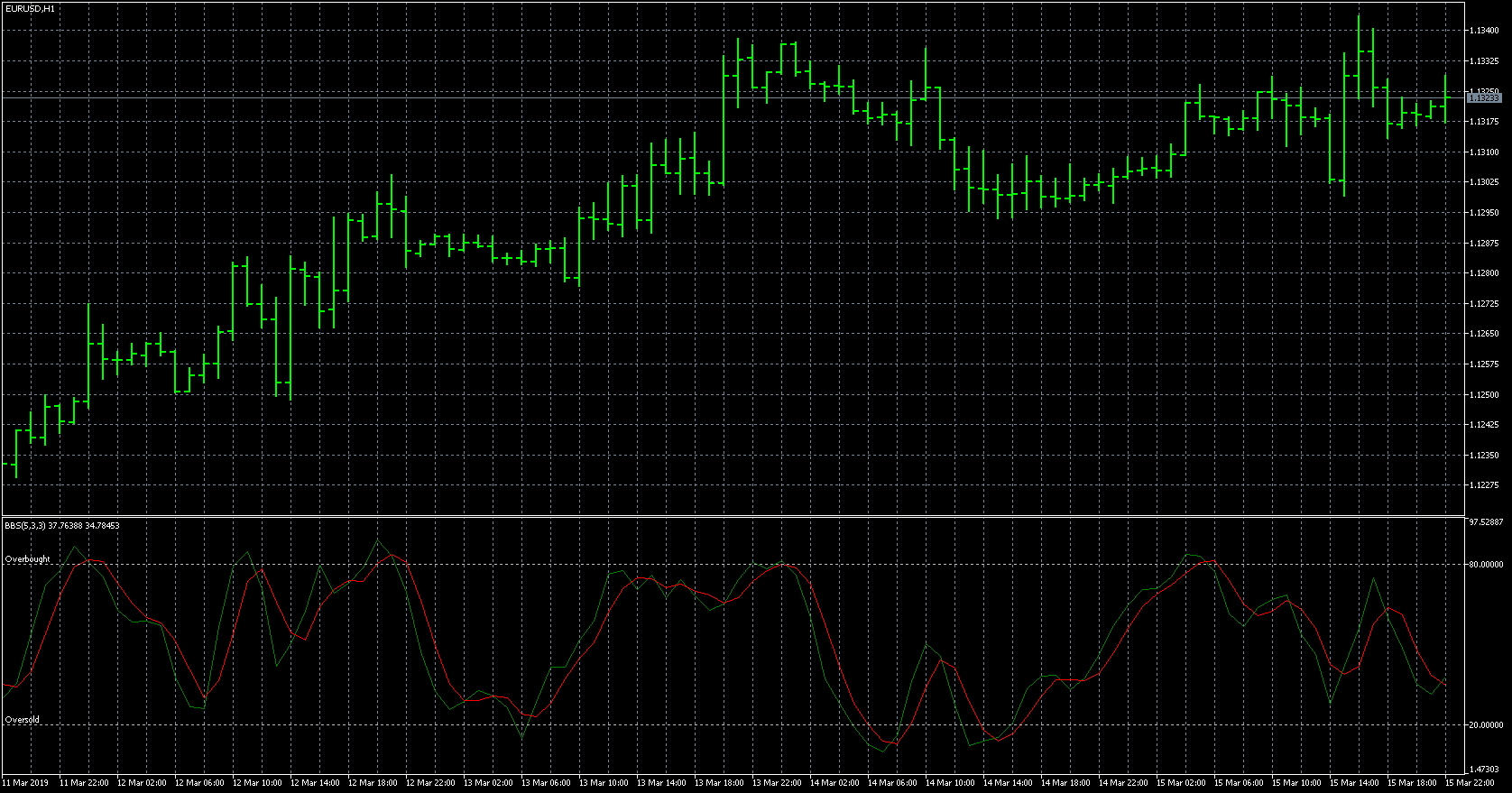Click the 20.00000 indicator level value
The width and height of the screenshot is (1512, 793).
pyautogui.click(x=1487, y=725)
